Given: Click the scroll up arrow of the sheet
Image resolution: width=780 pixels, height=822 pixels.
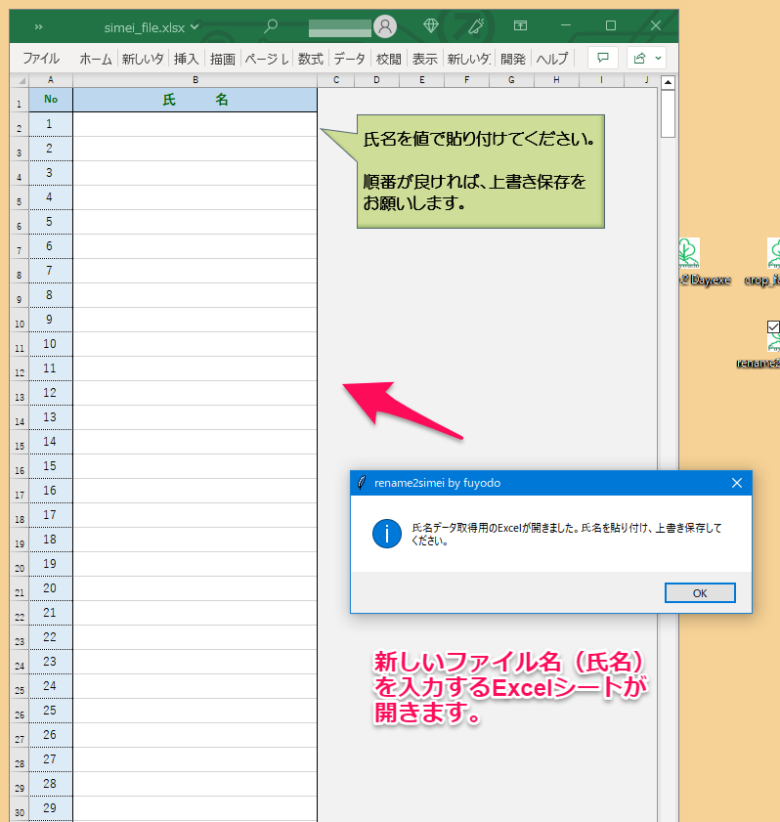Looking at the screenshot, I should [668, 82].
